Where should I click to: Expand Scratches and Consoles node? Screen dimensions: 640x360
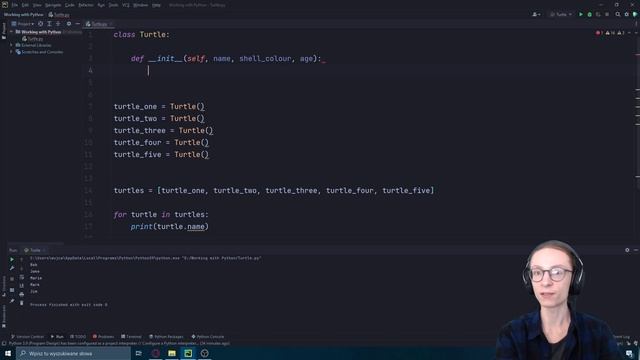pos(12,52)
